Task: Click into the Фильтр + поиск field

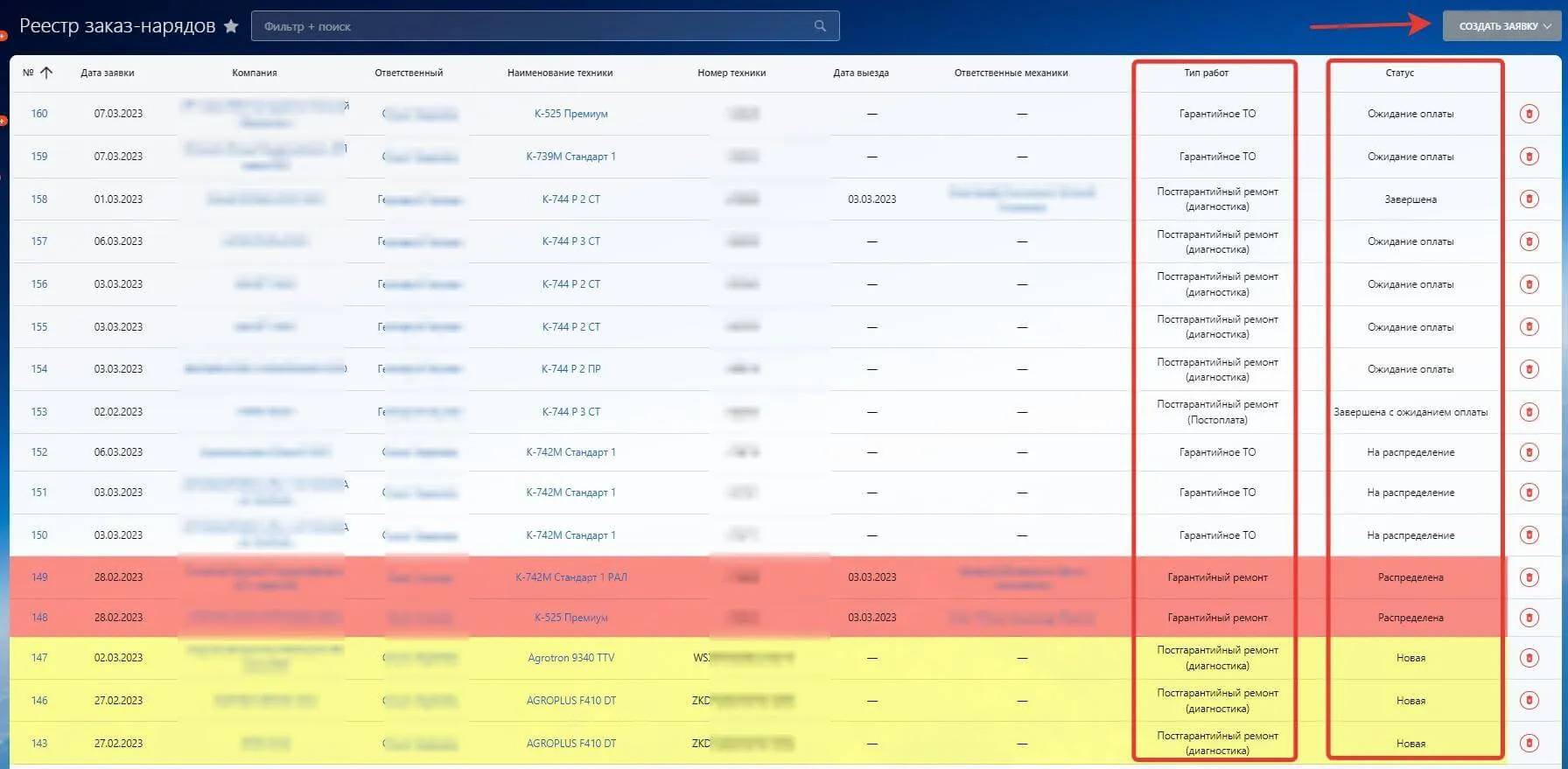Action: tap(534, 26)
